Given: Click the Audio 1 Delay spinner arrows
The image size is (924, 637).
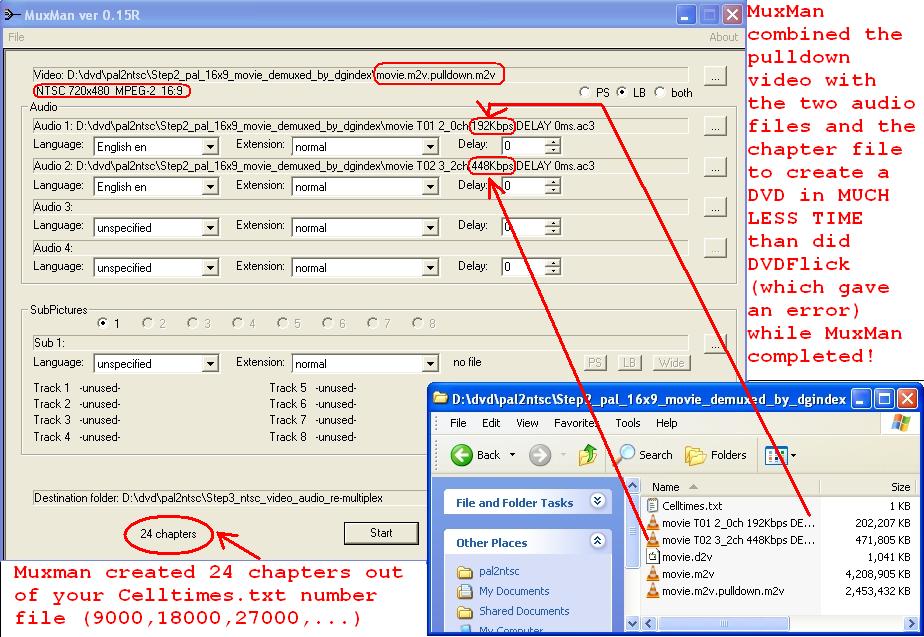Looking at the screenshot, I should [553, 146].
